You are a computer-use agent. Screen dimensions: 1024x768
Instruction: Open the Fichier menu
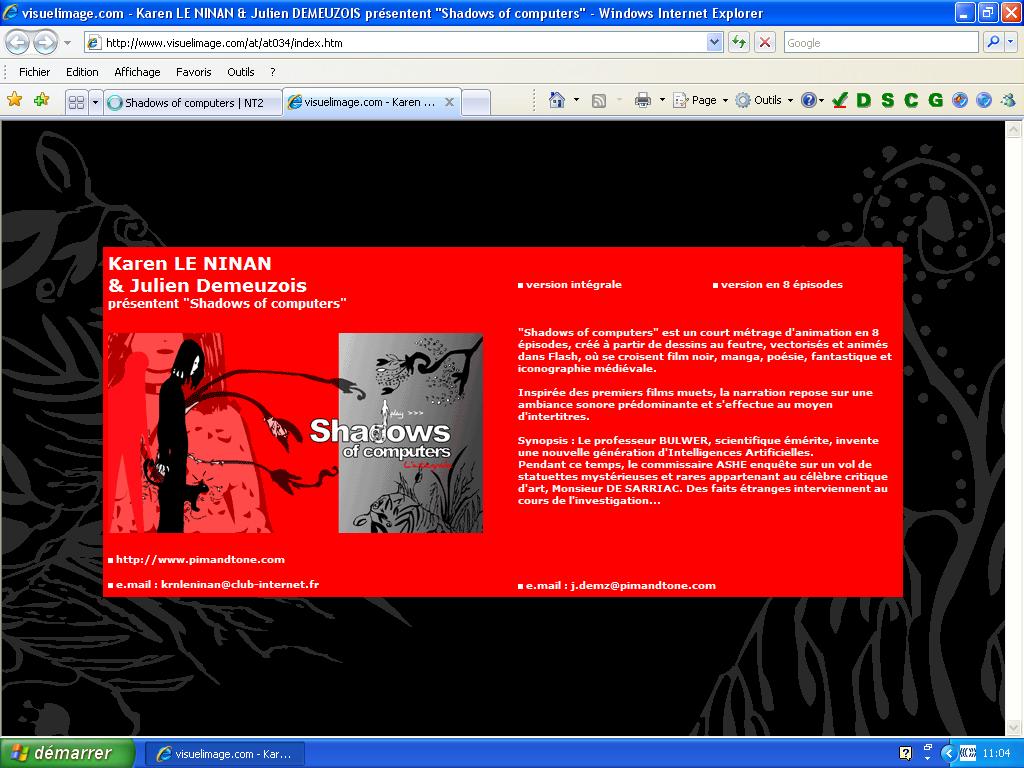35,72
